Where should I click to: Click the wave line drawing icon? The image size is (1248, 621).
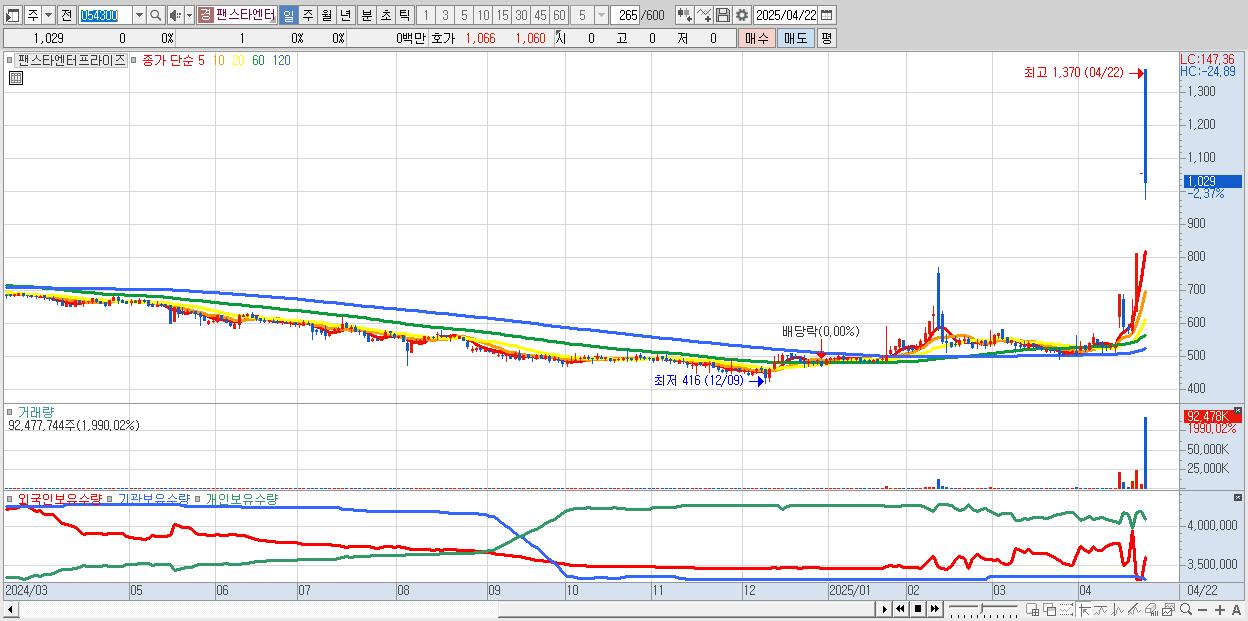tap(1118, 609)
